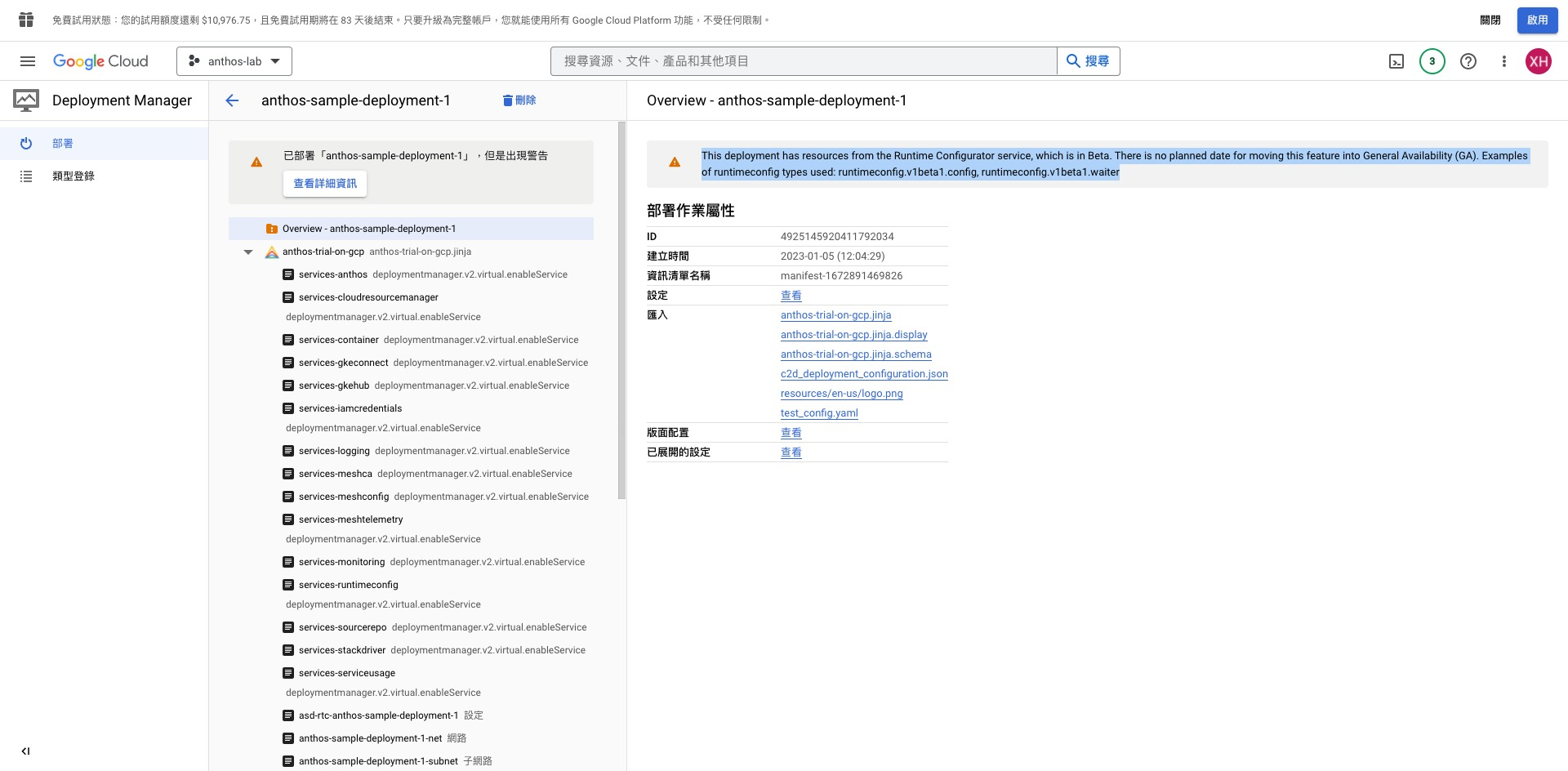The height and width of the screenshot is (771, 1568).
Task: Click the 啟用 activate button
Action: tap(1537, 20)
